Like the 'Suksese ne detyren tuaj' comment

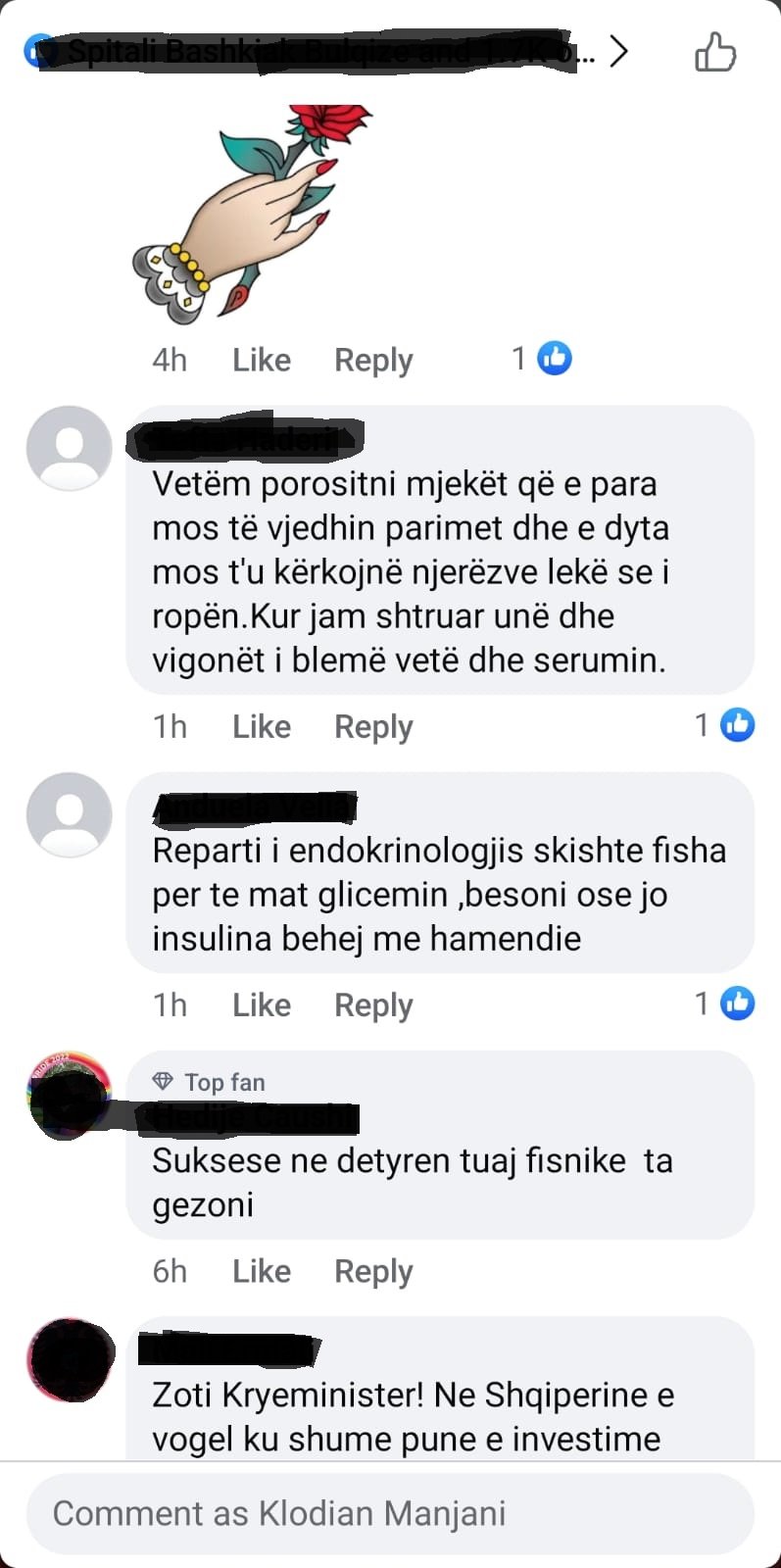(262, 1271)
